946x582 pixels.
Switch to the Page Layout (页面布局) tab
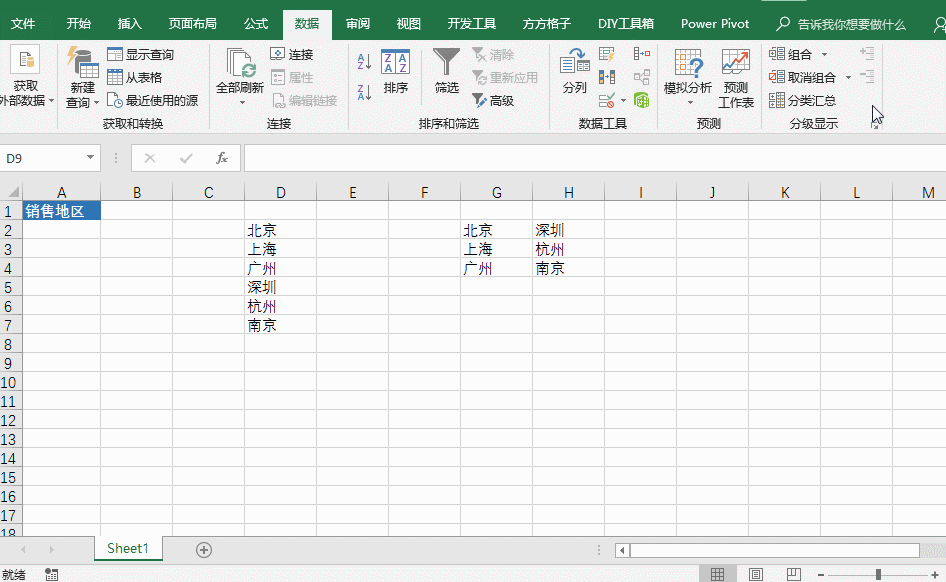[x=192, y=24]
